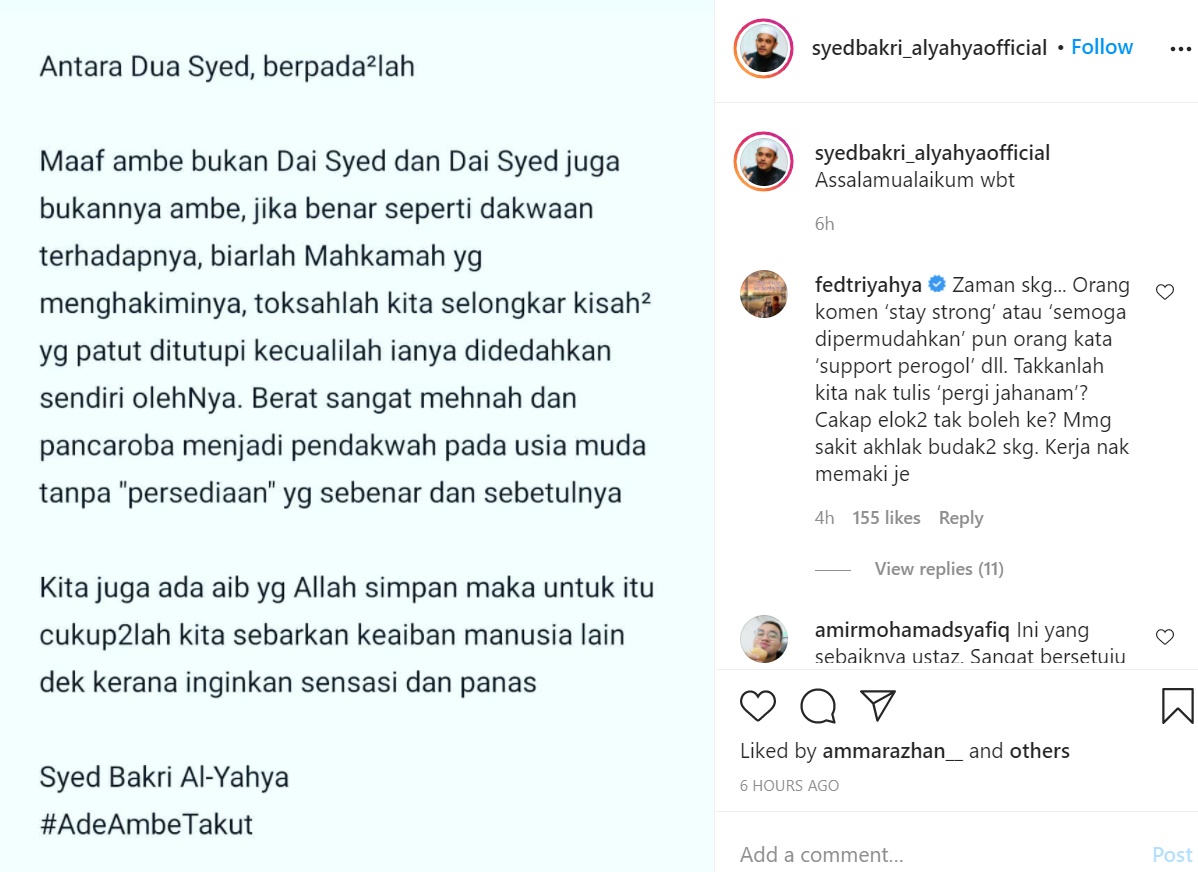The width and height of the screenshot is (1198, 872).
Task: Like amirmohamadsyafiq's comment
Action: [1164, 637]
